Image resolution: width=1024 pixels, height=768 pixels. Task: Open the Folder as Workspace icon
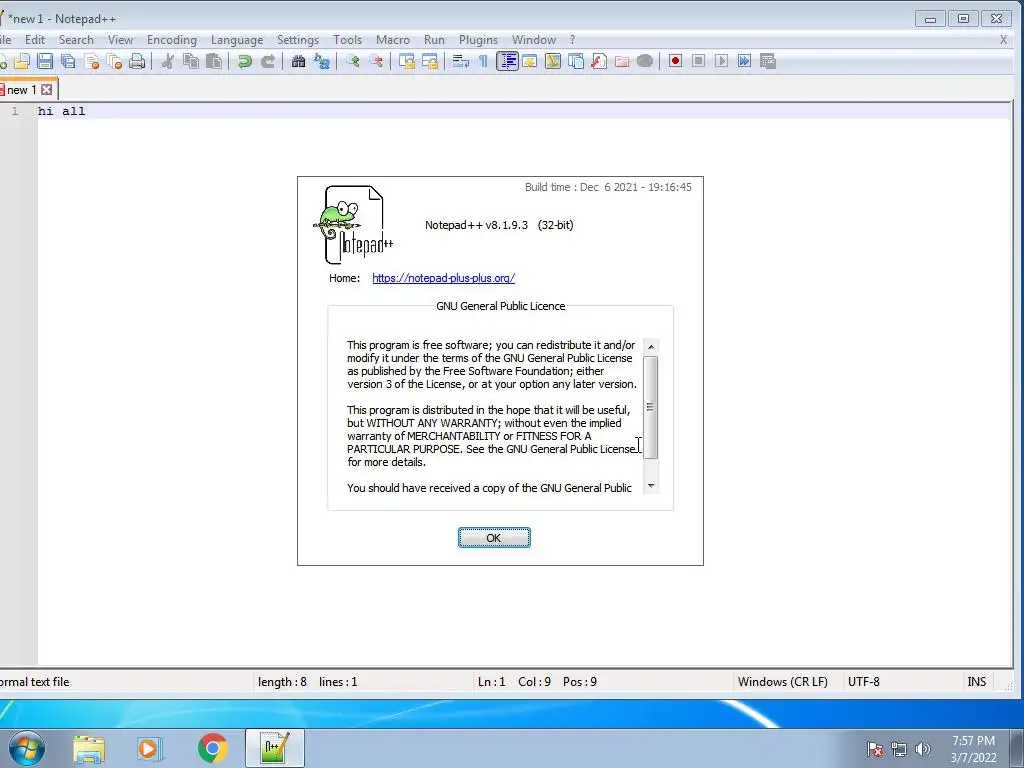tap(622, 61)
